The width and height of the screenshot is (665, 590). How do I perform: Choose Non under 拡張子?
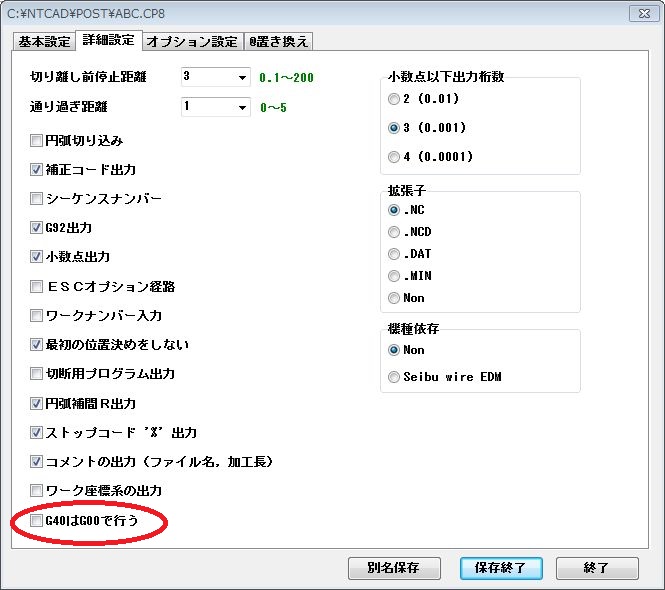[x=394, y=298]
